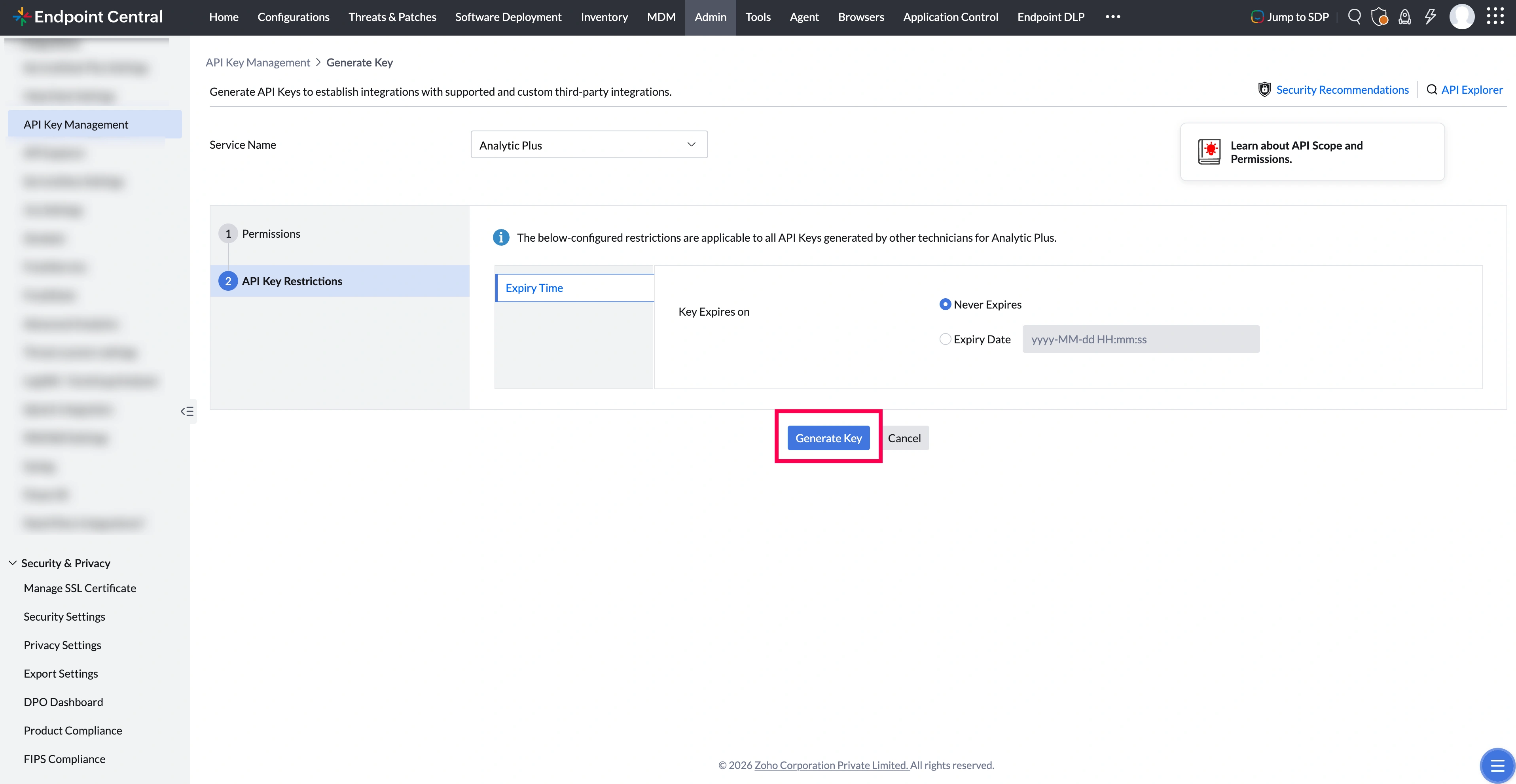The image size is (1516, 784).
Task: Open the Service Name Analytic Plus dropdown
Action: point(589,145)
